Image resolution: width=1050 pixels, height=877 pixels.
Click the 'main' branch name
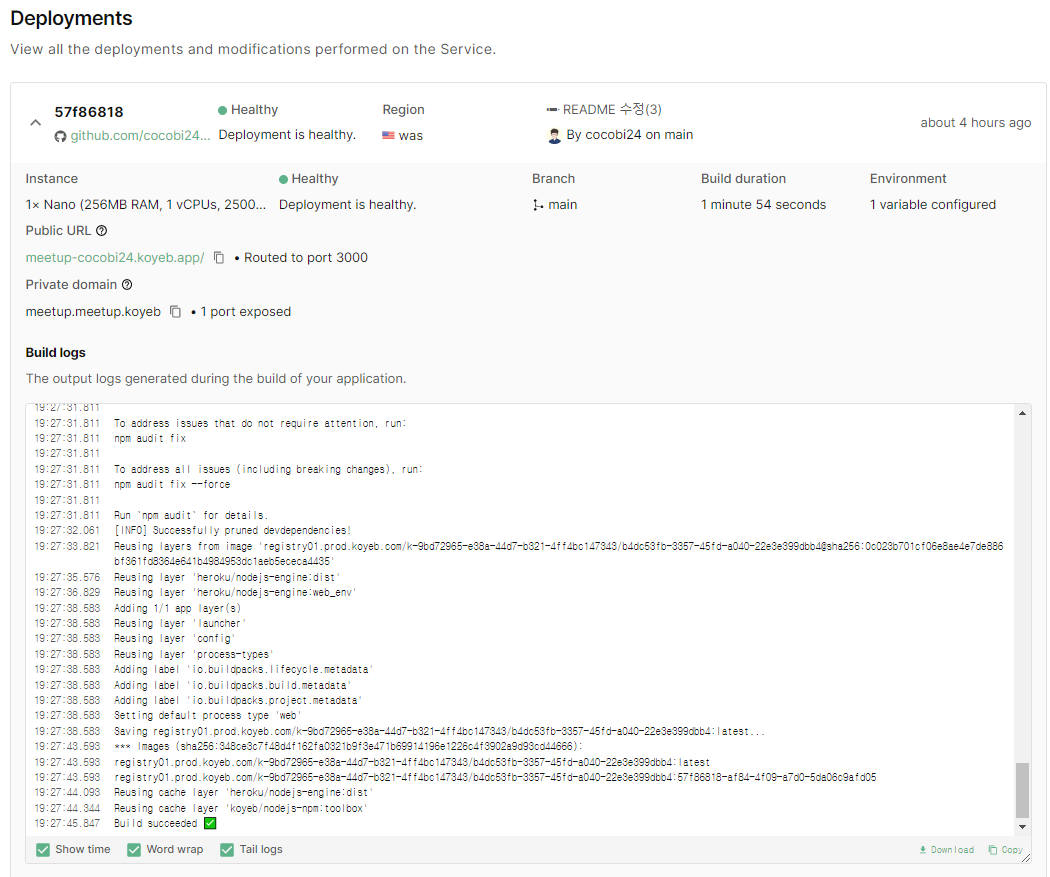tap(562, 205)
